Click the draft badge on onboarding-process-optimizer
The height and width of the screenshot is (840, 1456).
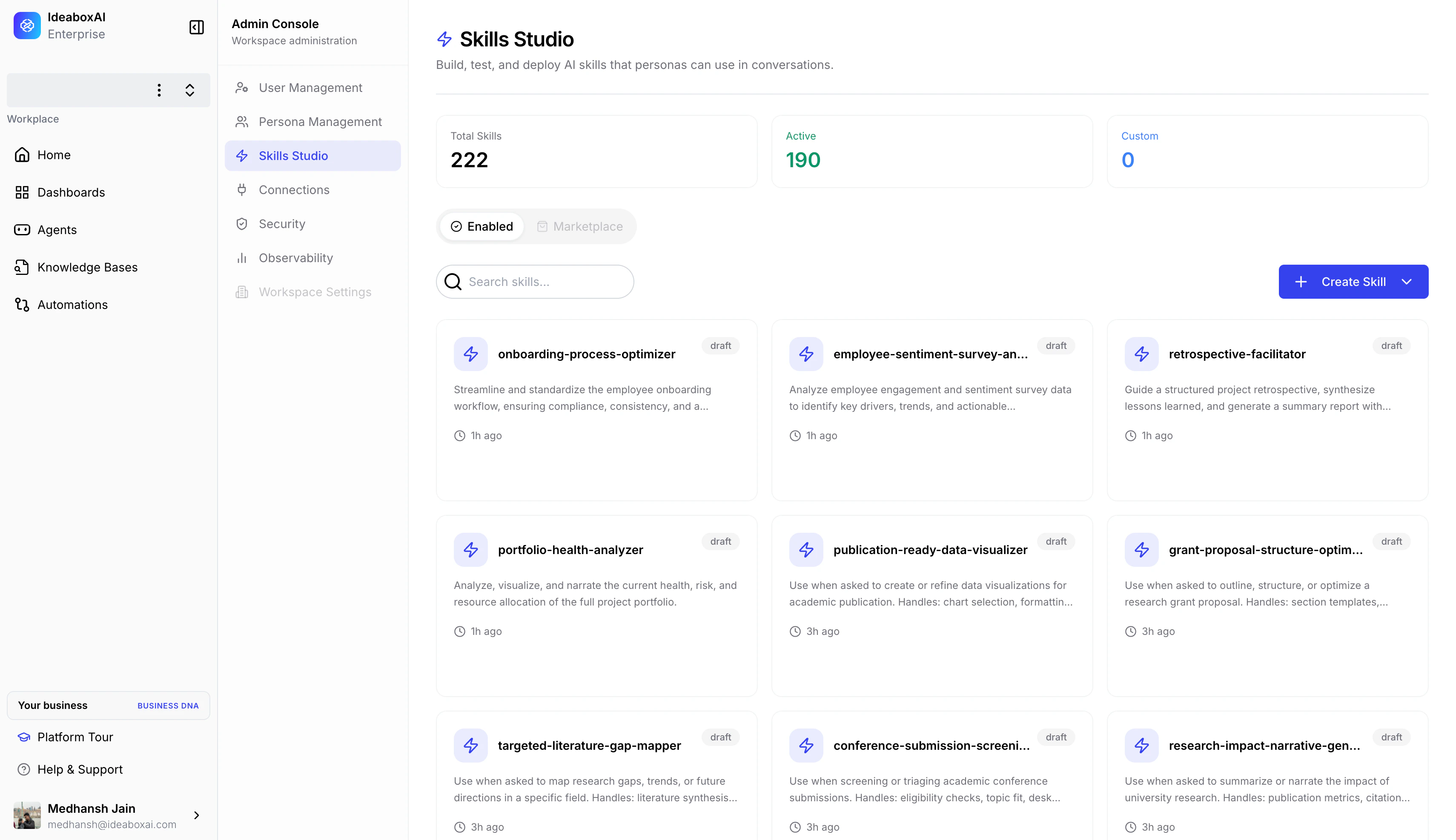[720, 346]
